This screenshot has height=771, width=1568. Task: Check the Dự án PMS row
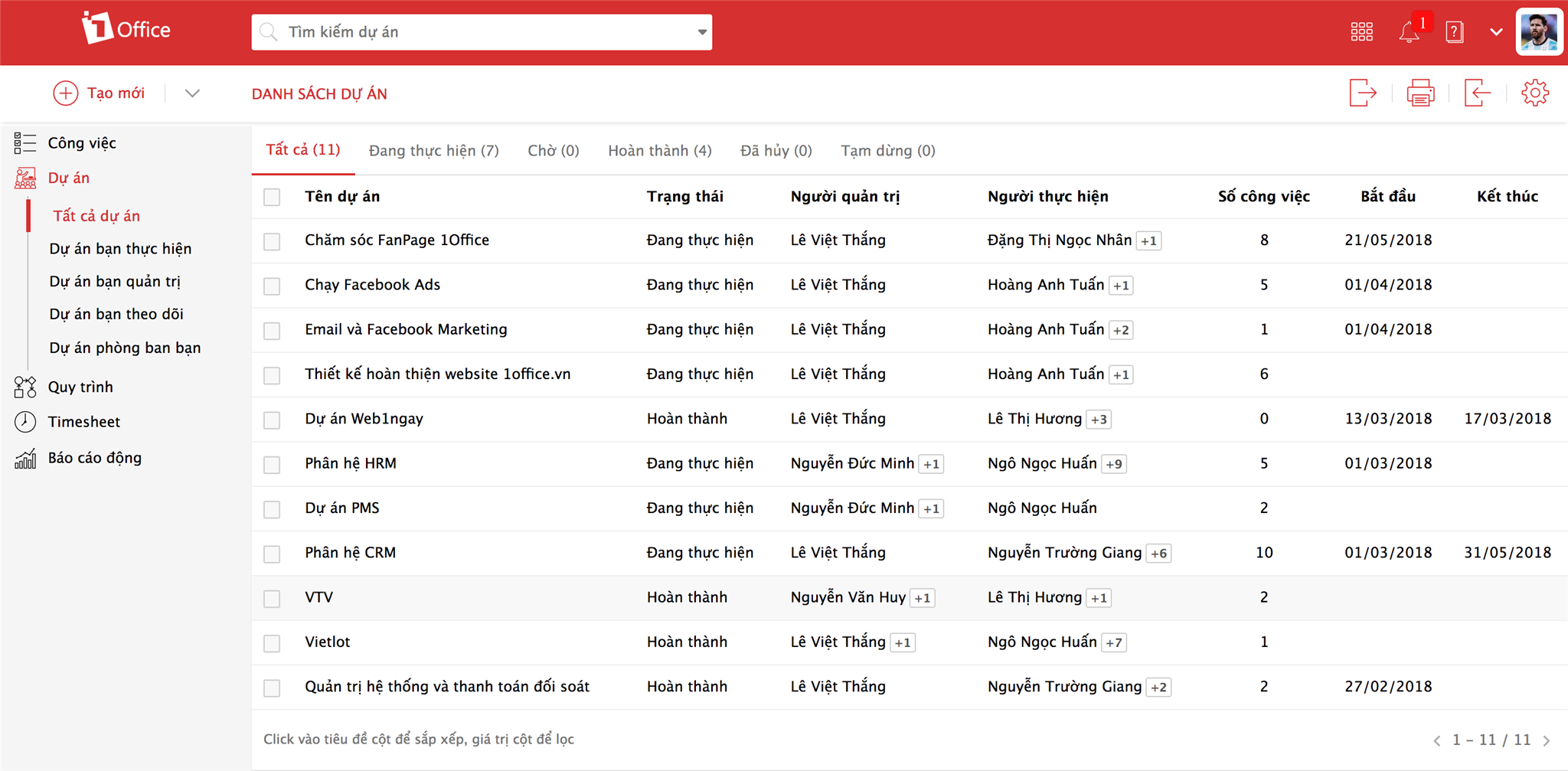272,509
